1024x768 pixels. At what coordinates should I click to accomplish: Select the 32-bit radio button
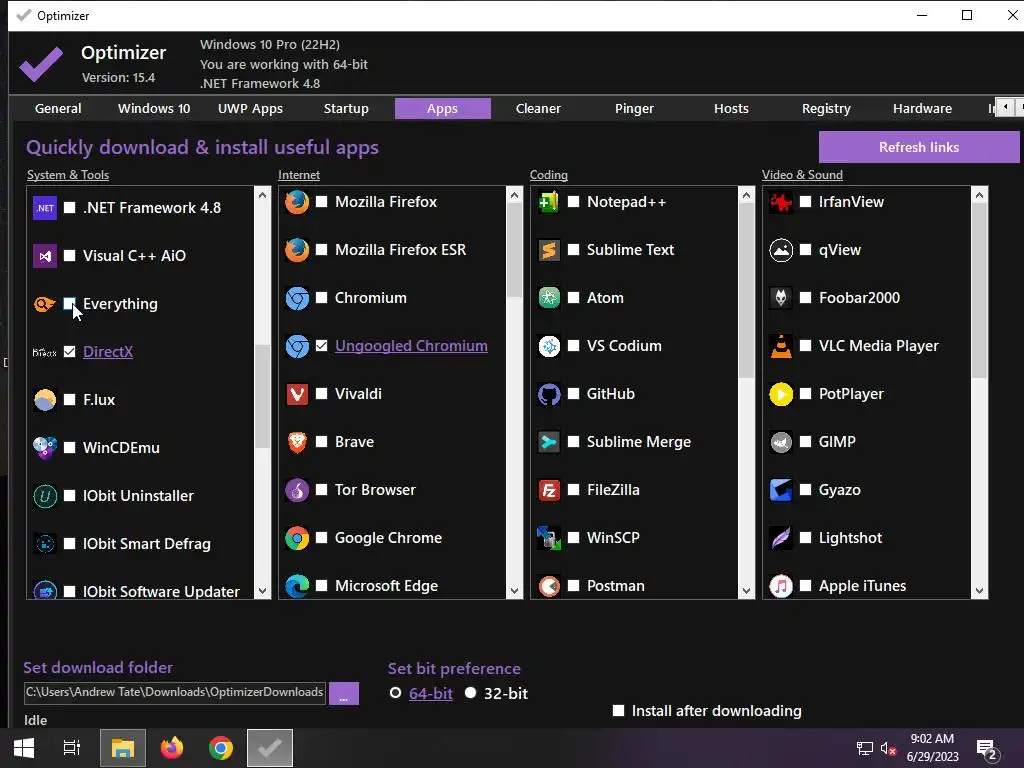(470, 693)
